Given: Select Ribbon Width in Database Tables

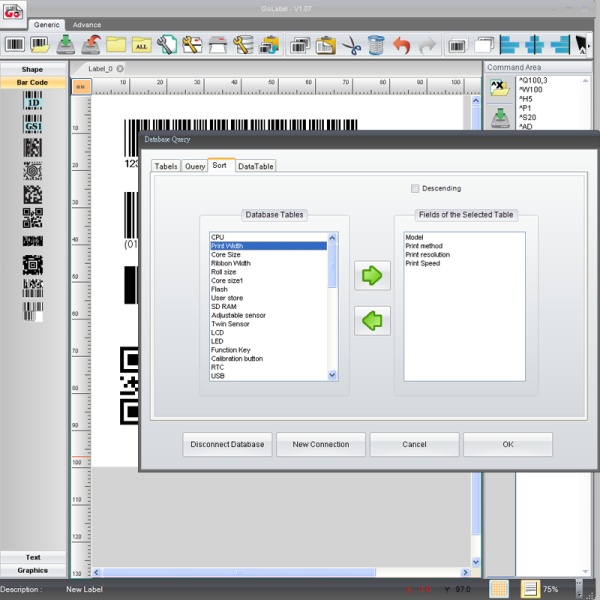Looking at the screenshot, I should (x=231, y=263).
